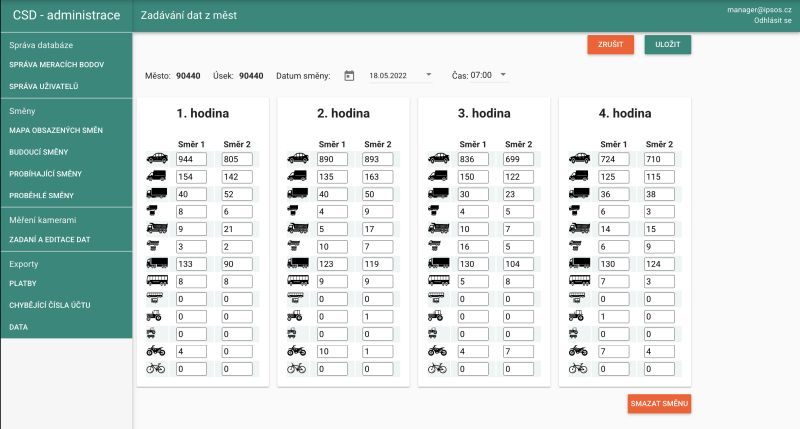The image size is (800, 429).
Task: Click the car icon in 1. hodina
Action: click(x=156, y=158)
